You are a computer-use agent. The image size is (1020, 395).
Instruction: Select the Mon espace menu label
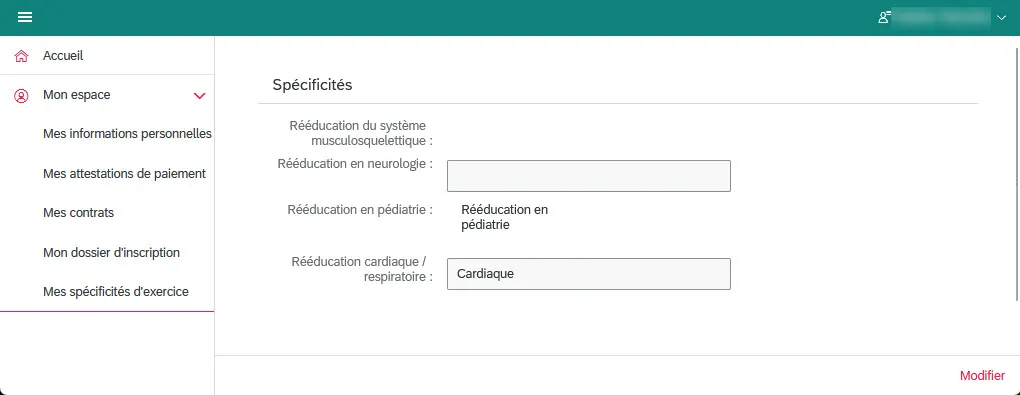click(x=77, y=95)
